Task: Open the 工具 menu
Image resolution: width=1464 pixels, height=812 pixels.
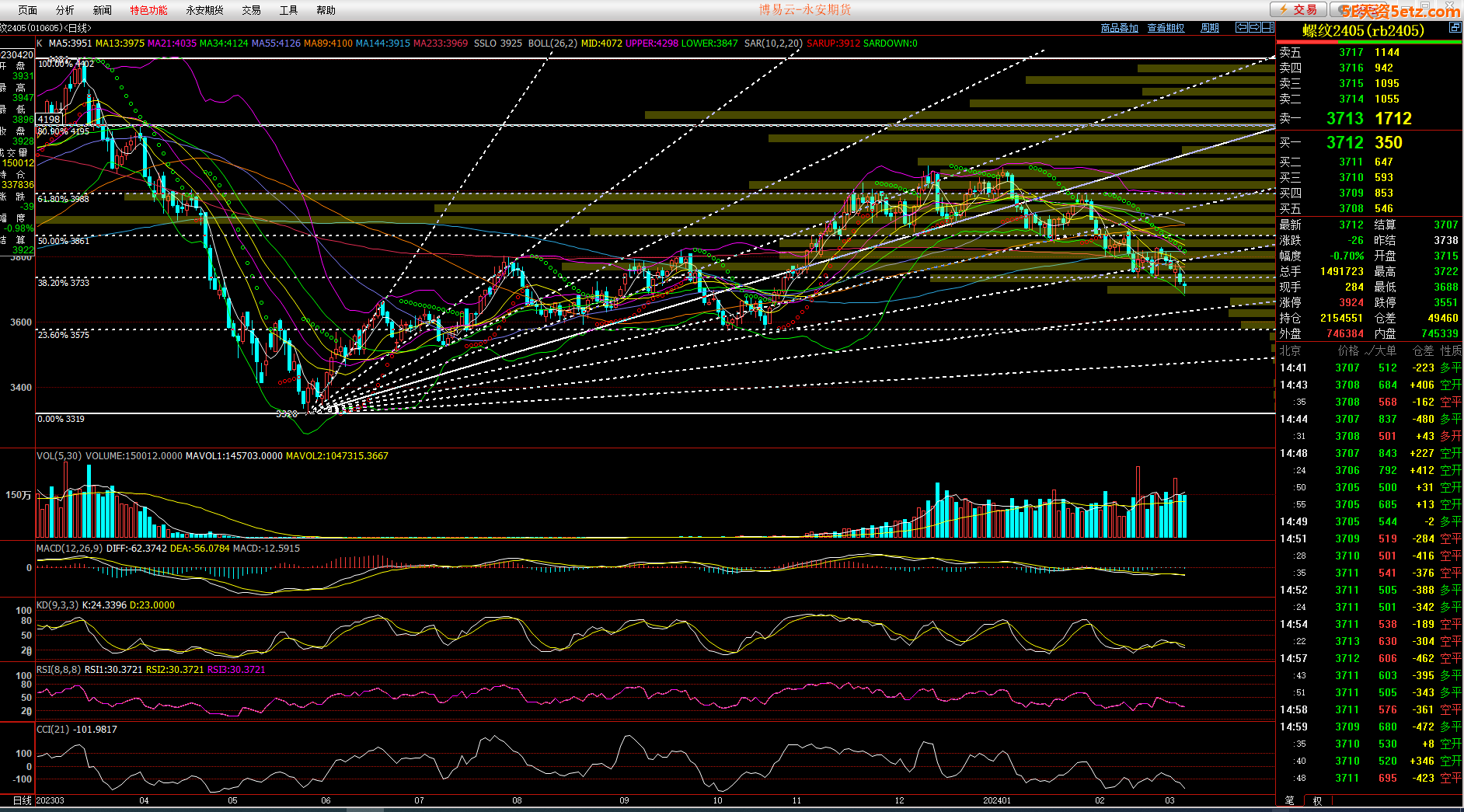Action: click(288, 10)
